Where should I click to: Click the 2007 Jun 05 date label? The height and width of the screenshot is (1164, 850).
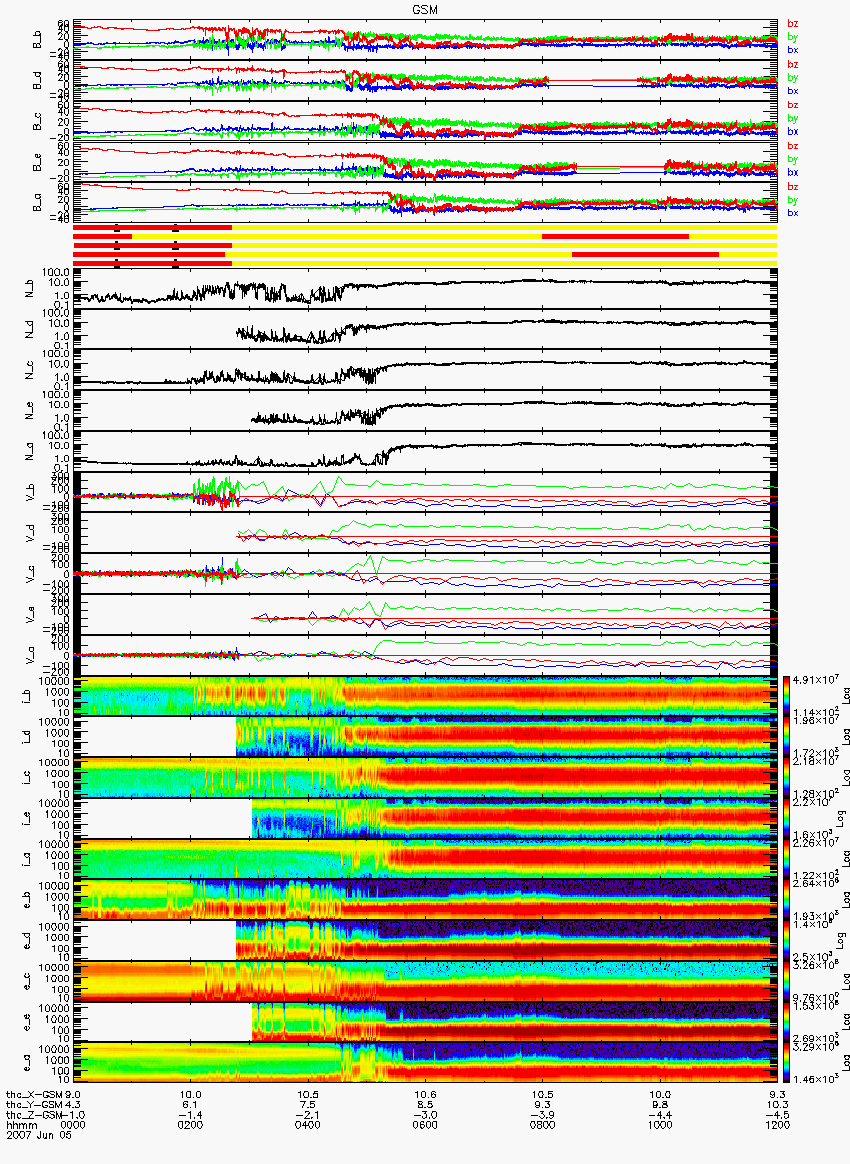tap(39, 1135)
